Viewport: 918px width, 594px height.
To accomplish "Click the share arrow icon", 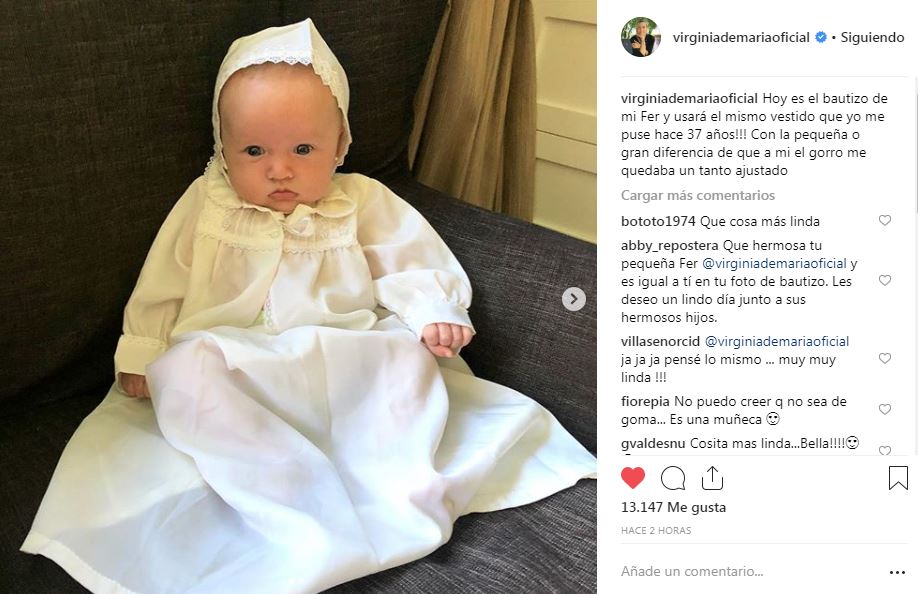I will click(x=712, y=478).
